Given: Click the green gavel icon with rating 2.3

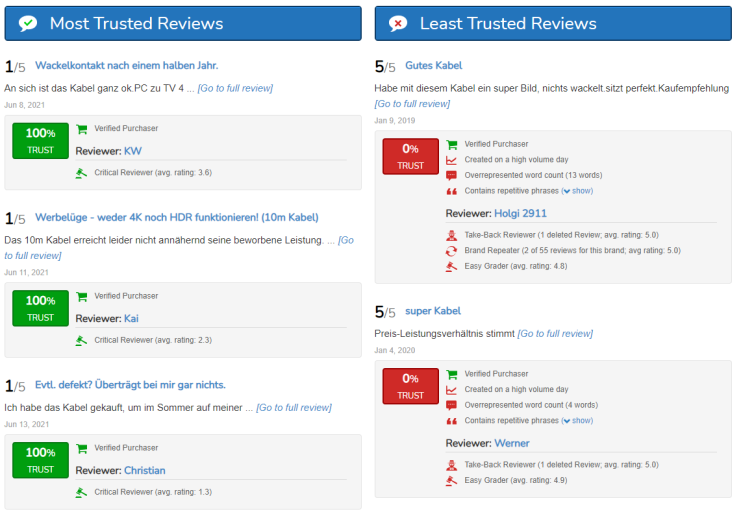Looking at the screenshot, I should click(x=81, y=341).
